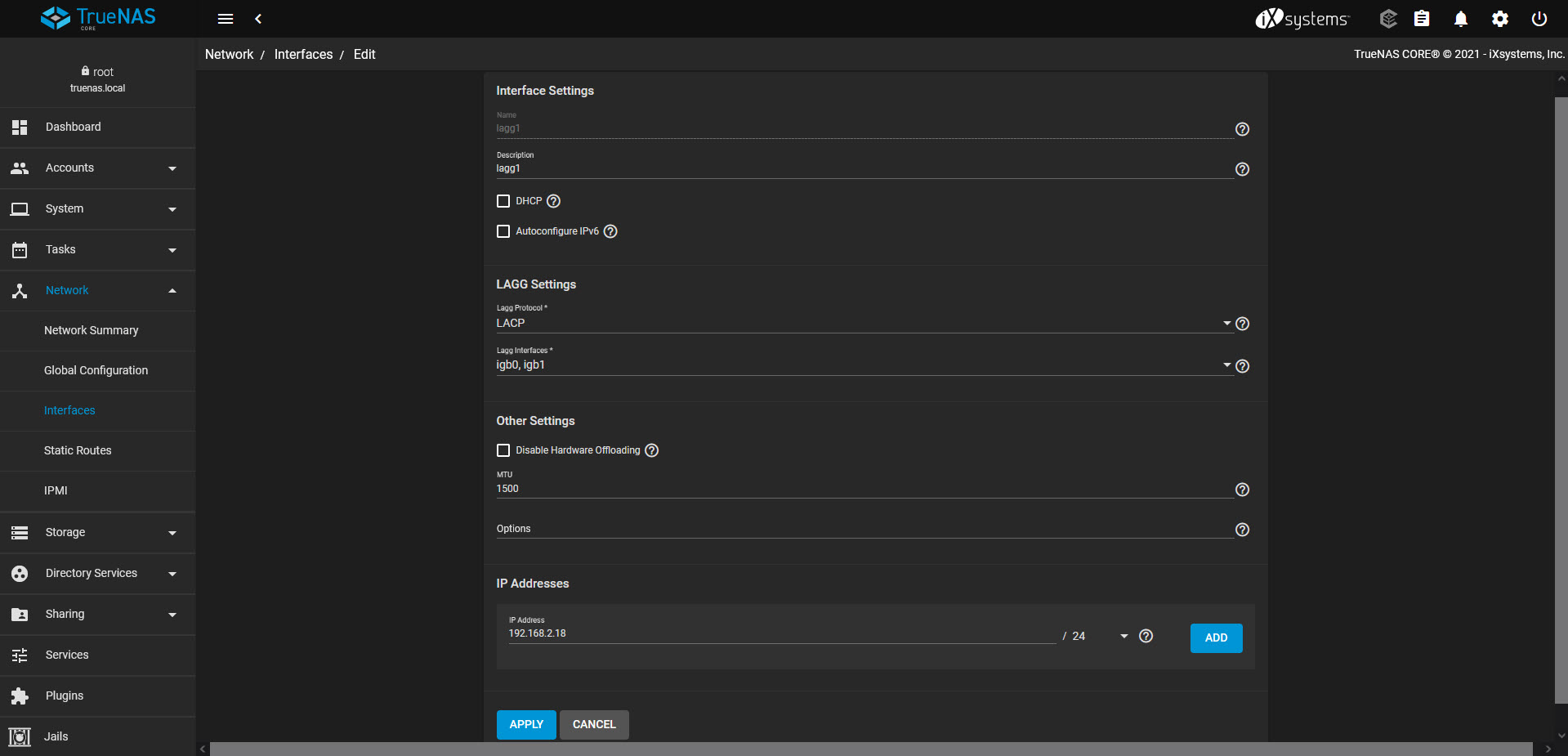1568x756 pixels.
Task: Show help for the MTU field
Action: point(1242,490)
